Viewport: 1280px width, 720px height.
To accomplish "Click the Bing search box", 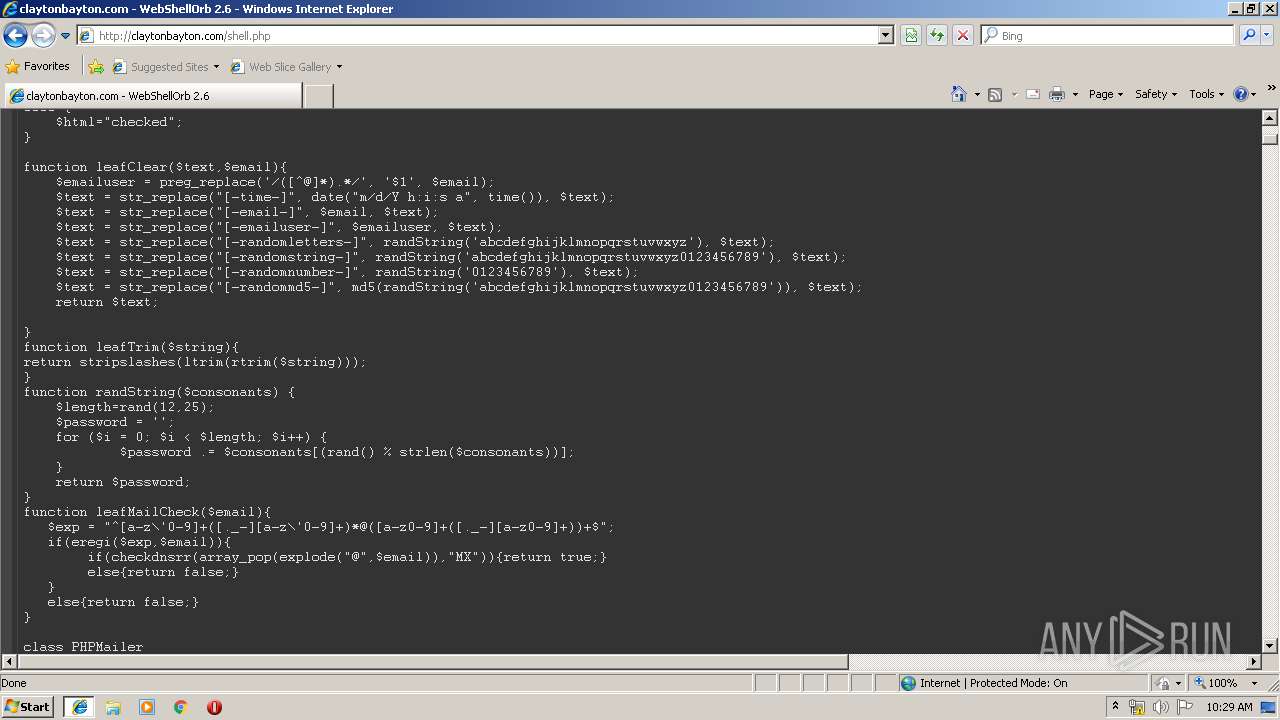I will point(1107,35).
